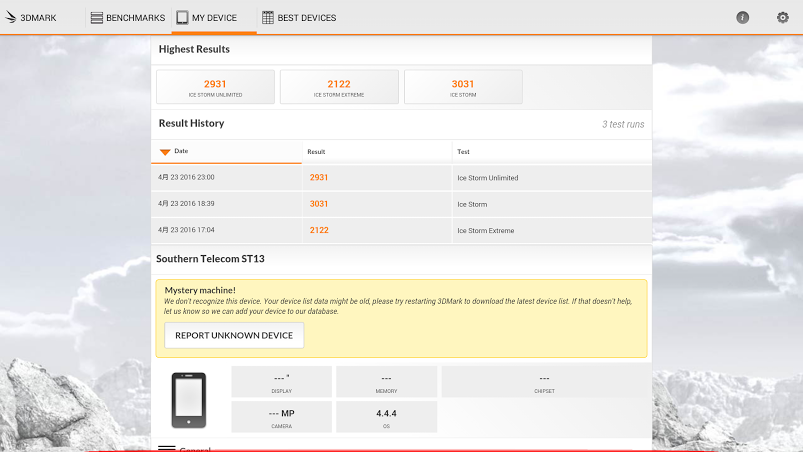Click the Mystery machine! heading

coord(200,290)
